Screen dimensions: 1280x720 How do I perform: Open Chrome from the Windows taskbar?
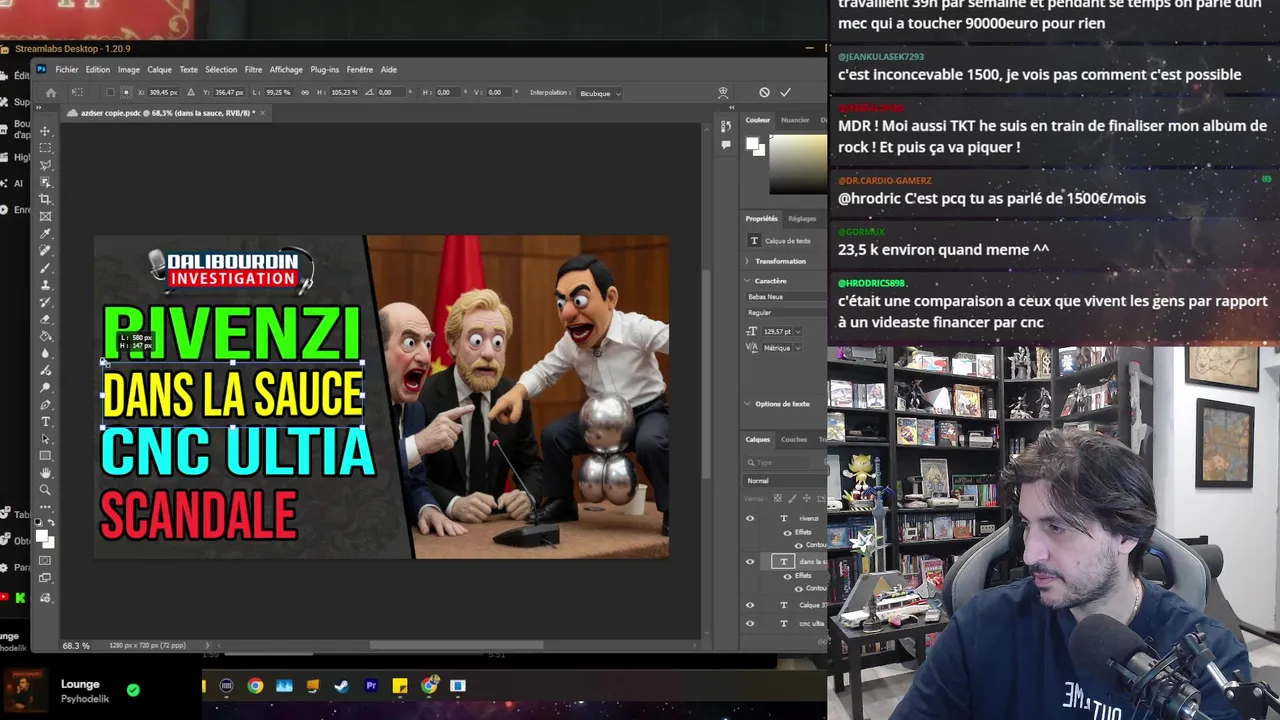point(255,686)
